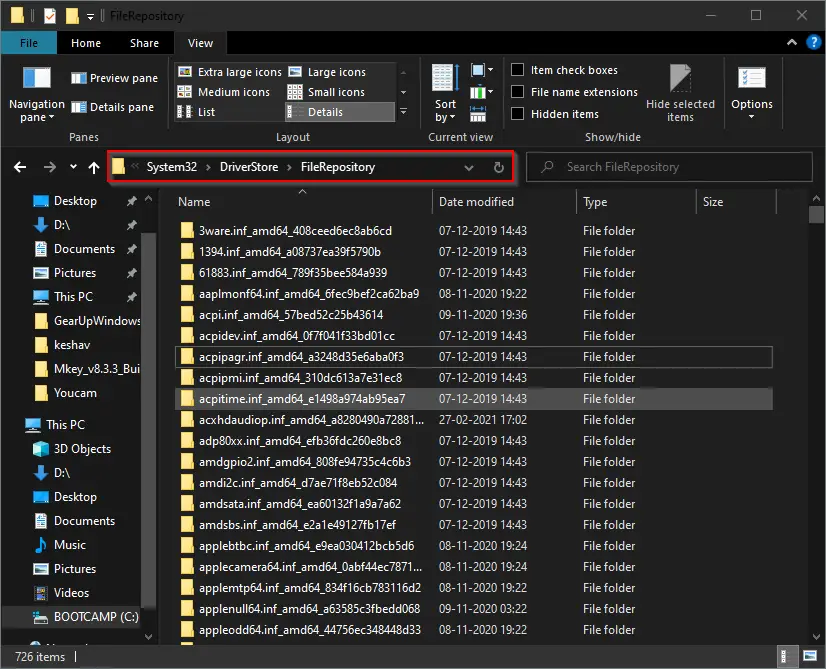Screen dimensions: 826x669
Task: Open the Group by dropdown
Action: point(482,70)
